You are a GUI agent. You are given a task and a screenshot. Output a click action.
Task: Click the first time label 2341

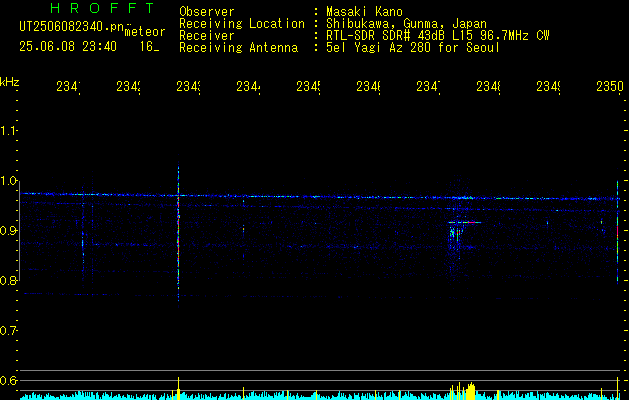(x=68, y=87)
